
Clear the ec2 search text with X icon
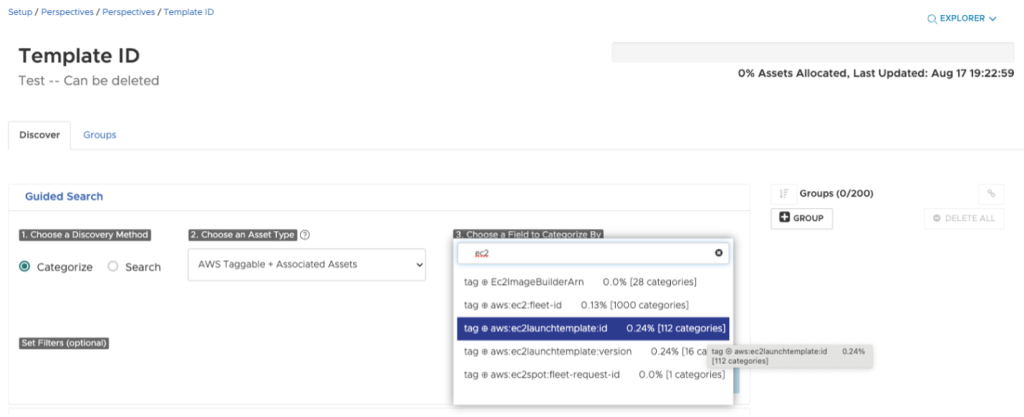(x=718, y=253)
